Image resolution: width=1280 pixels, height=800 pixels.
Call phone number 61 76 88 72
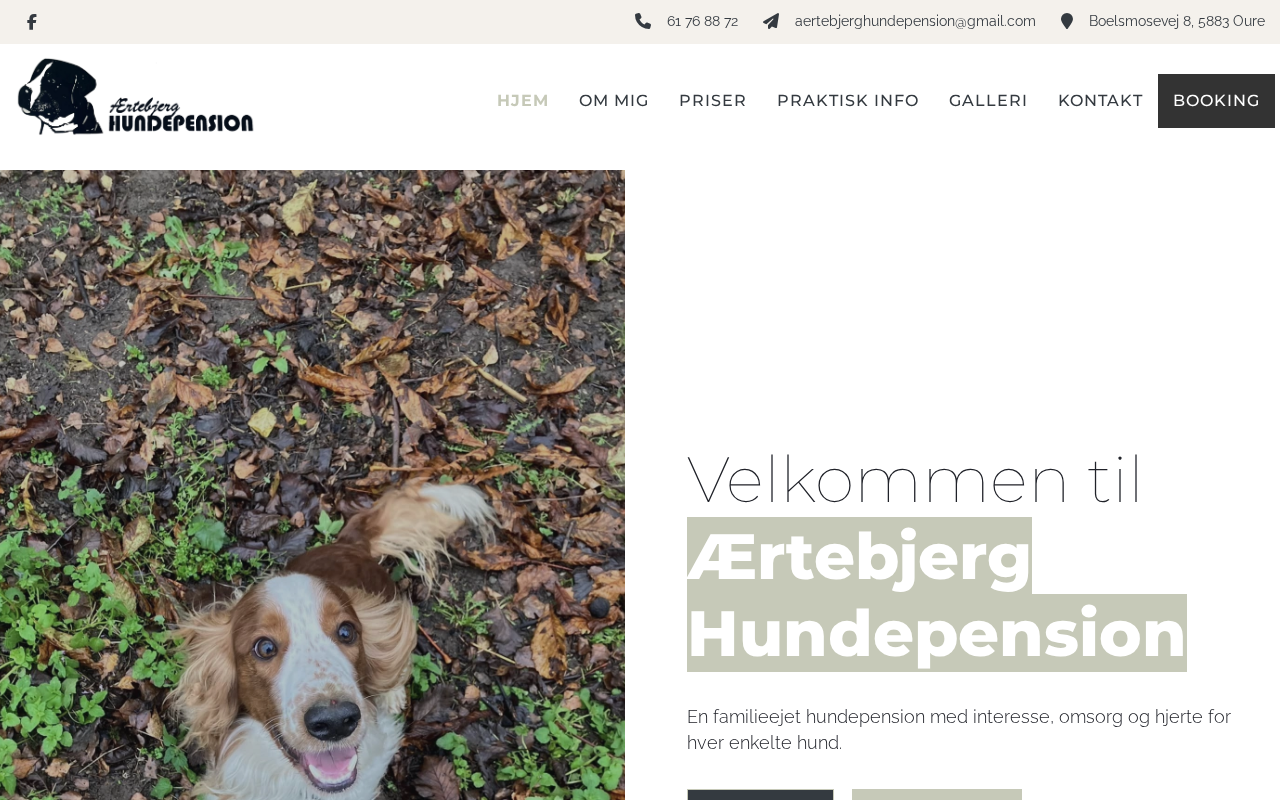[x=702, y=21]
